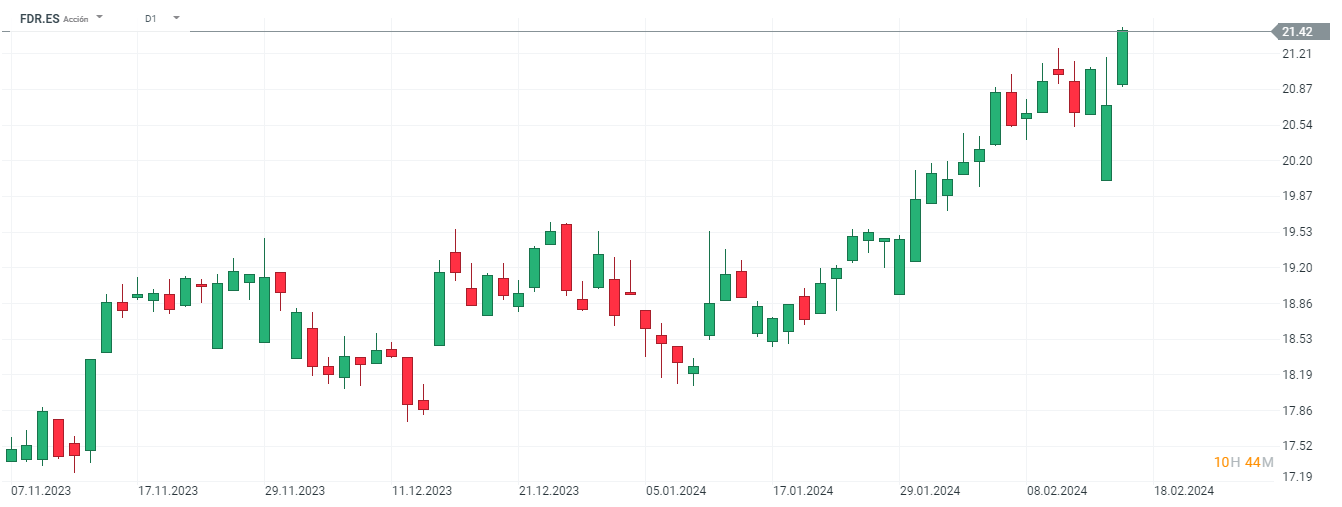Image resolution: width=1342 pixels, height=507 pixels.
Task: Select the 17.19 price axis label
Action: coord(1297,476)
